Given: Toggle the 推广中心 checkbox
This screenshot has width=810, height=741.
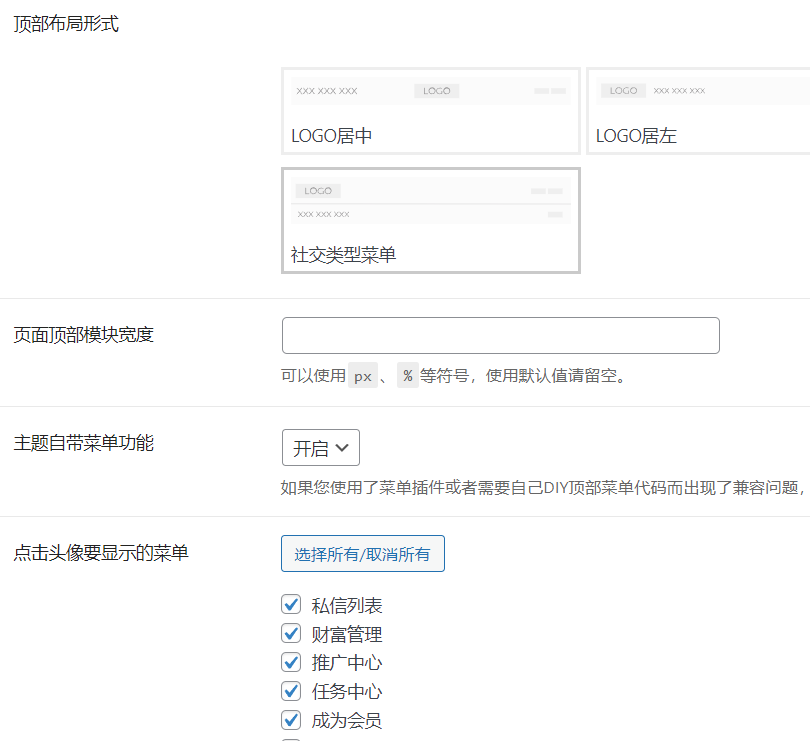Looking at the screenshot, I should pos(291,662).
